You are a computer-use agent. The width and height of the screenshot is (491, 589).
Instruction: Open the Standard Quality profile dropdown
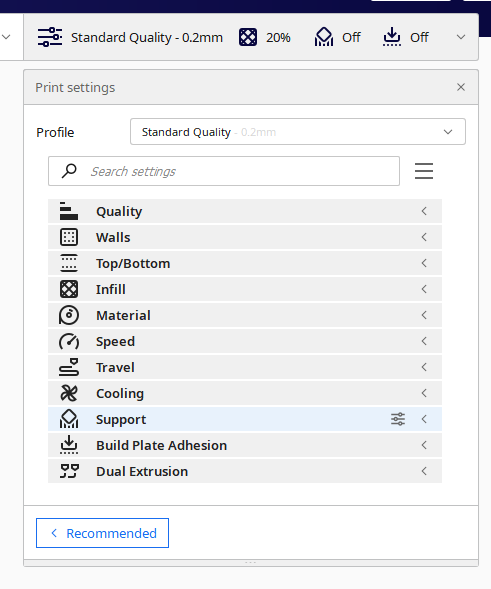298,132
